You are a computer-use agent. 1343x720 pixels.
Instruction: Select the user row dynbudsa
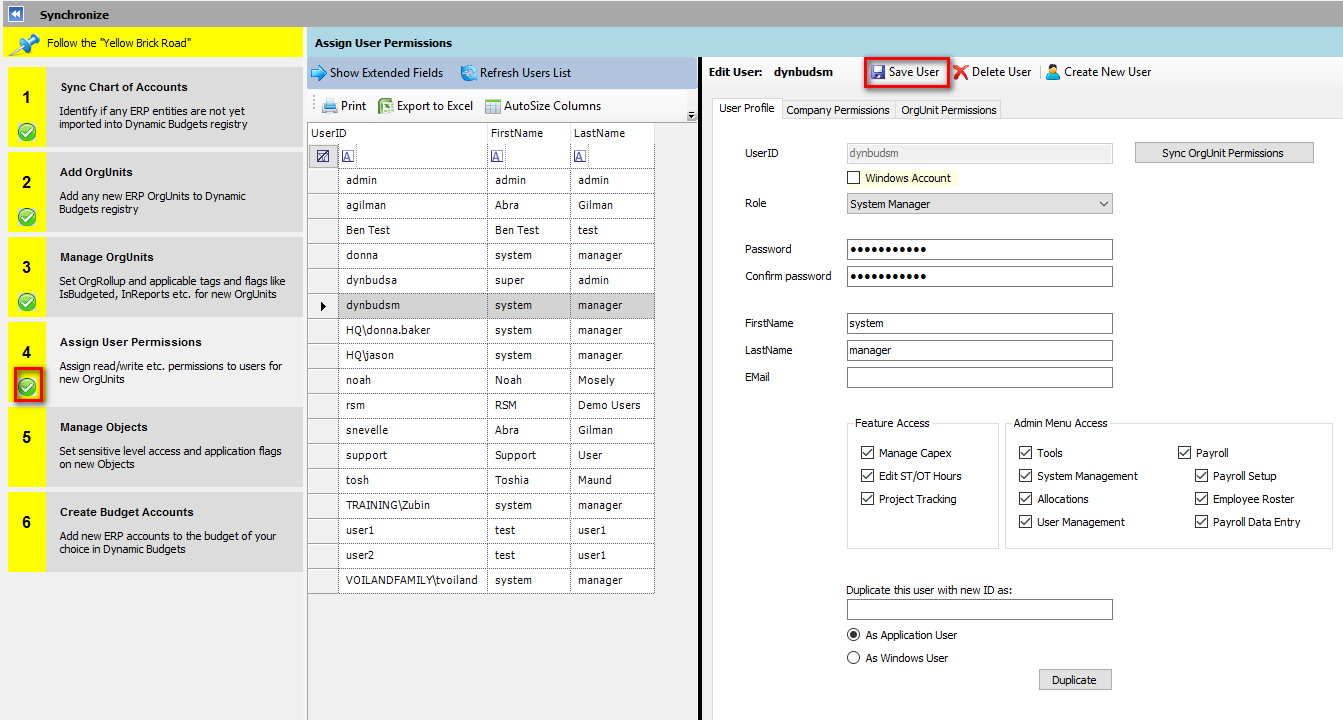point(481,280)
